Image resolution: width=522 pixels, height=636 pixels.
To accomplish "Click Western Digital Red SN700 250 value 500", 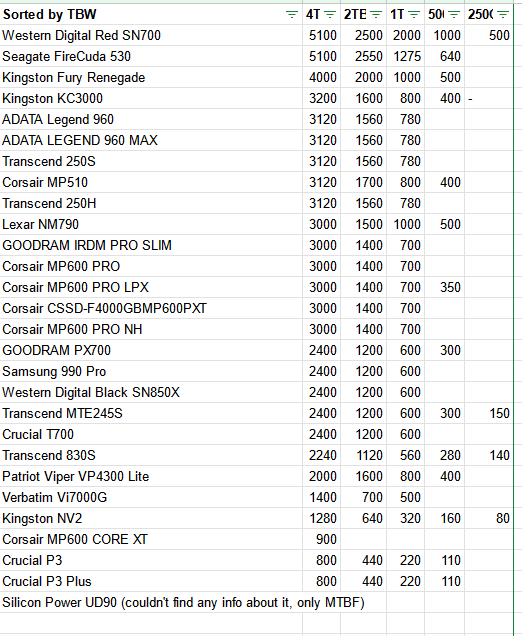I will (489, 35).
